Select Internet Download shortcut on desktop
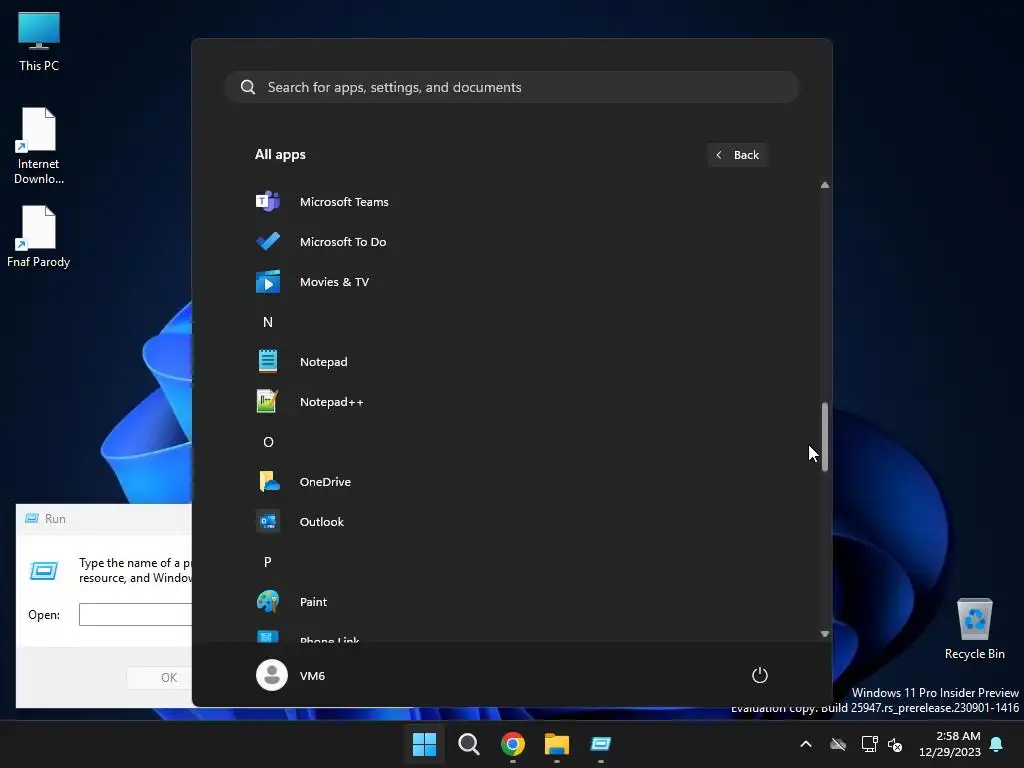 click(39, 146)
